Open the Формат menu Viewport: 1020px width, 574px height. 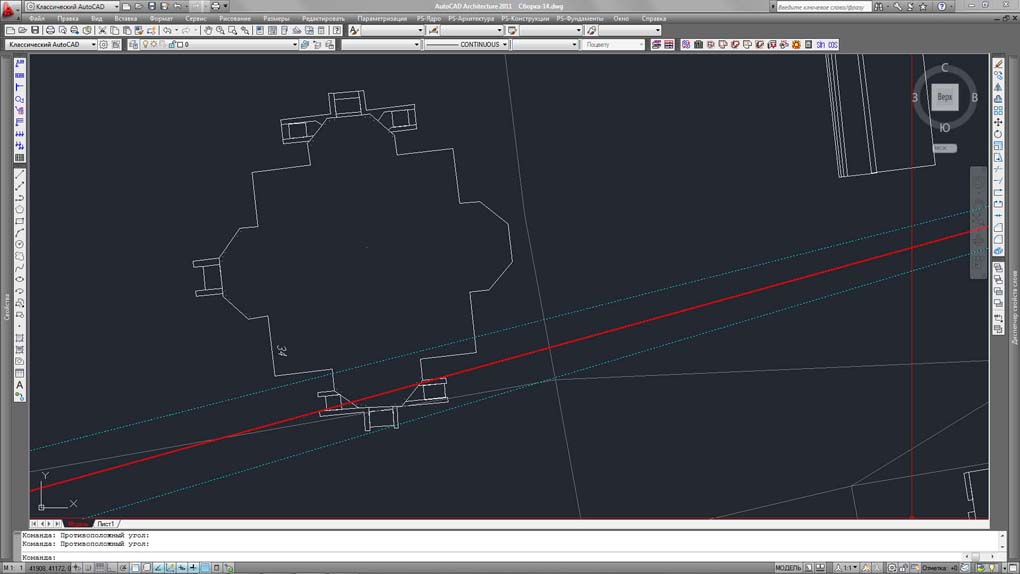[x=160, y=18]
